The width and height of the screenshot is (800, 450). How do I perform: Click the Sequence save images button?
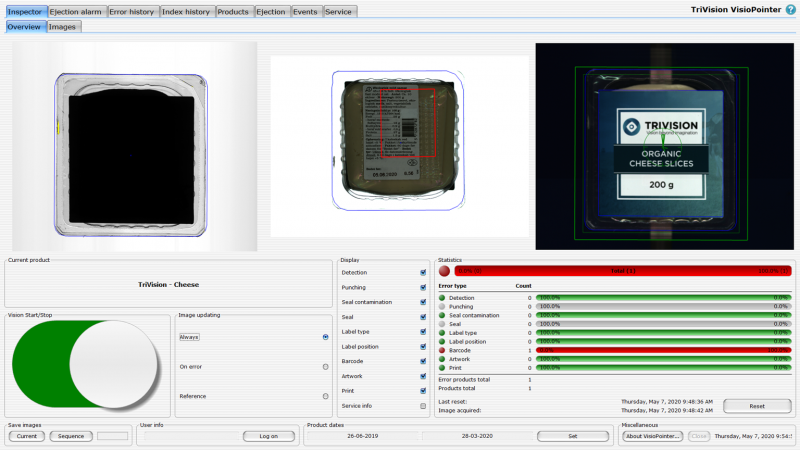click(71, 436)
